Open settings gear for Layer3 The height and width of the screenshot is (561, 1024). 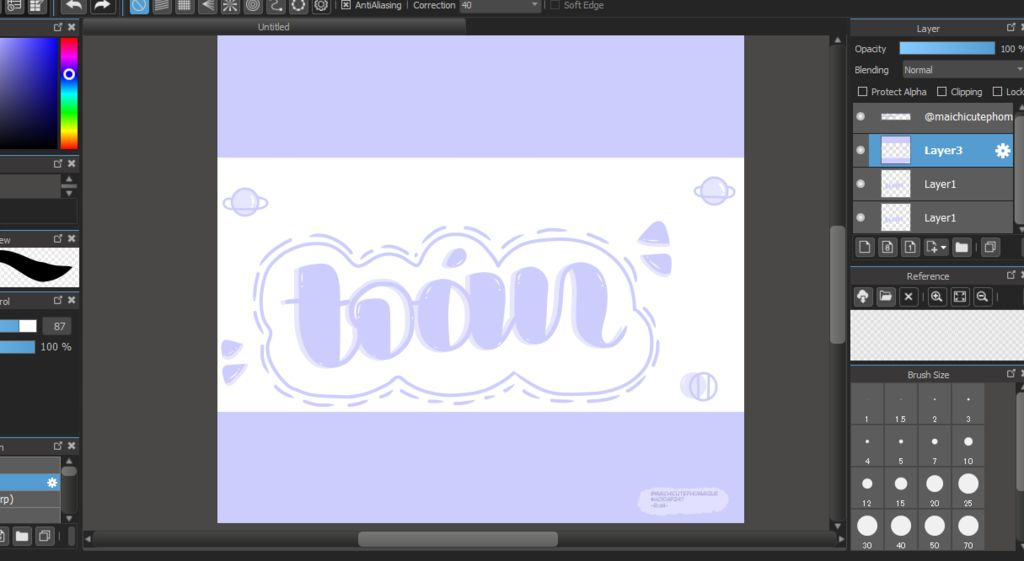tap(1002, 151)
